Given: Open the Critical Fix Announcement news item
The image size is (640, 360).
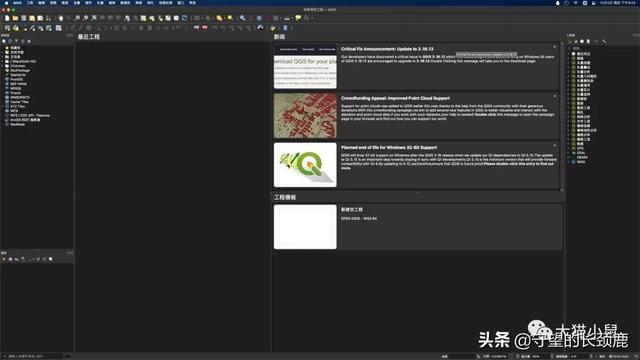Looking at the screenshot, I should point(387,49).
